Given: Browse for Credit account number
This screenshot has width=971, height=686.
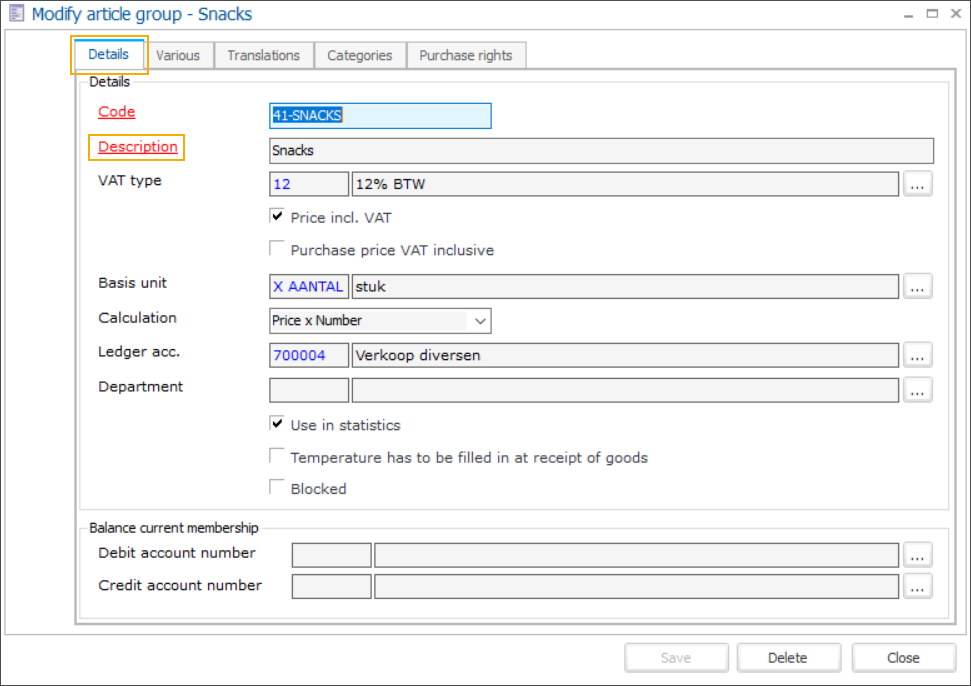Looking at the screenshot, I should (x=918, y=587).
